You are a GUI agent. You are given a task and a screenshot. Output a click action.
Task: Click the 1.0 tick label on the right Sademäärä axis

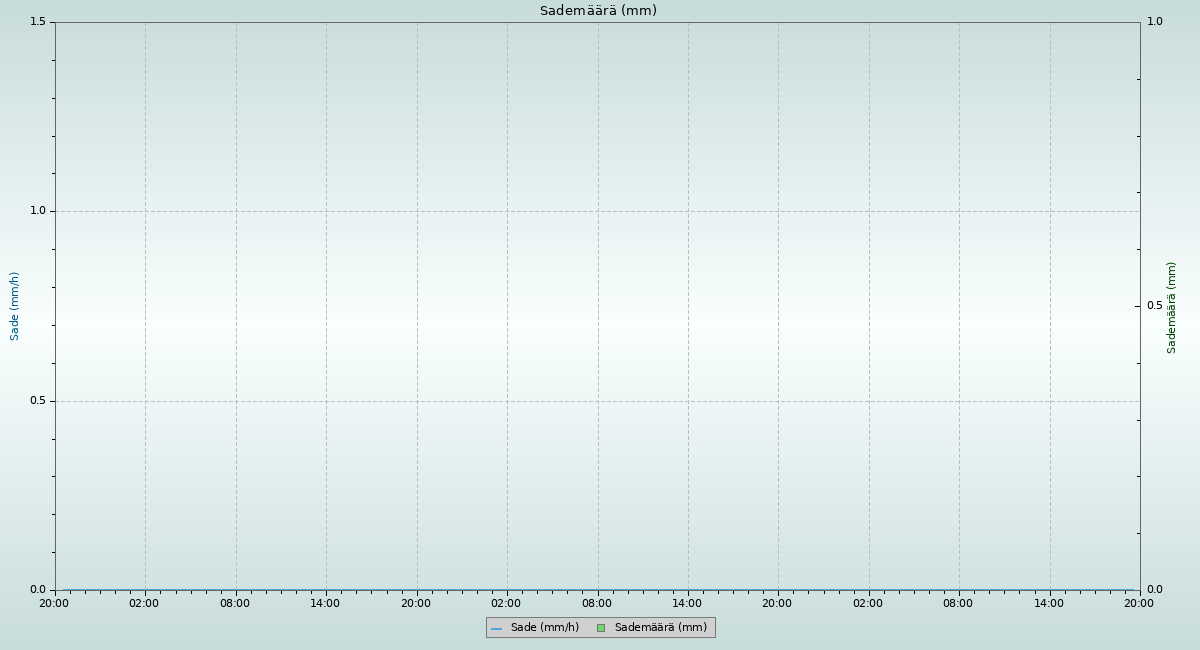[x=1154, y=22]
